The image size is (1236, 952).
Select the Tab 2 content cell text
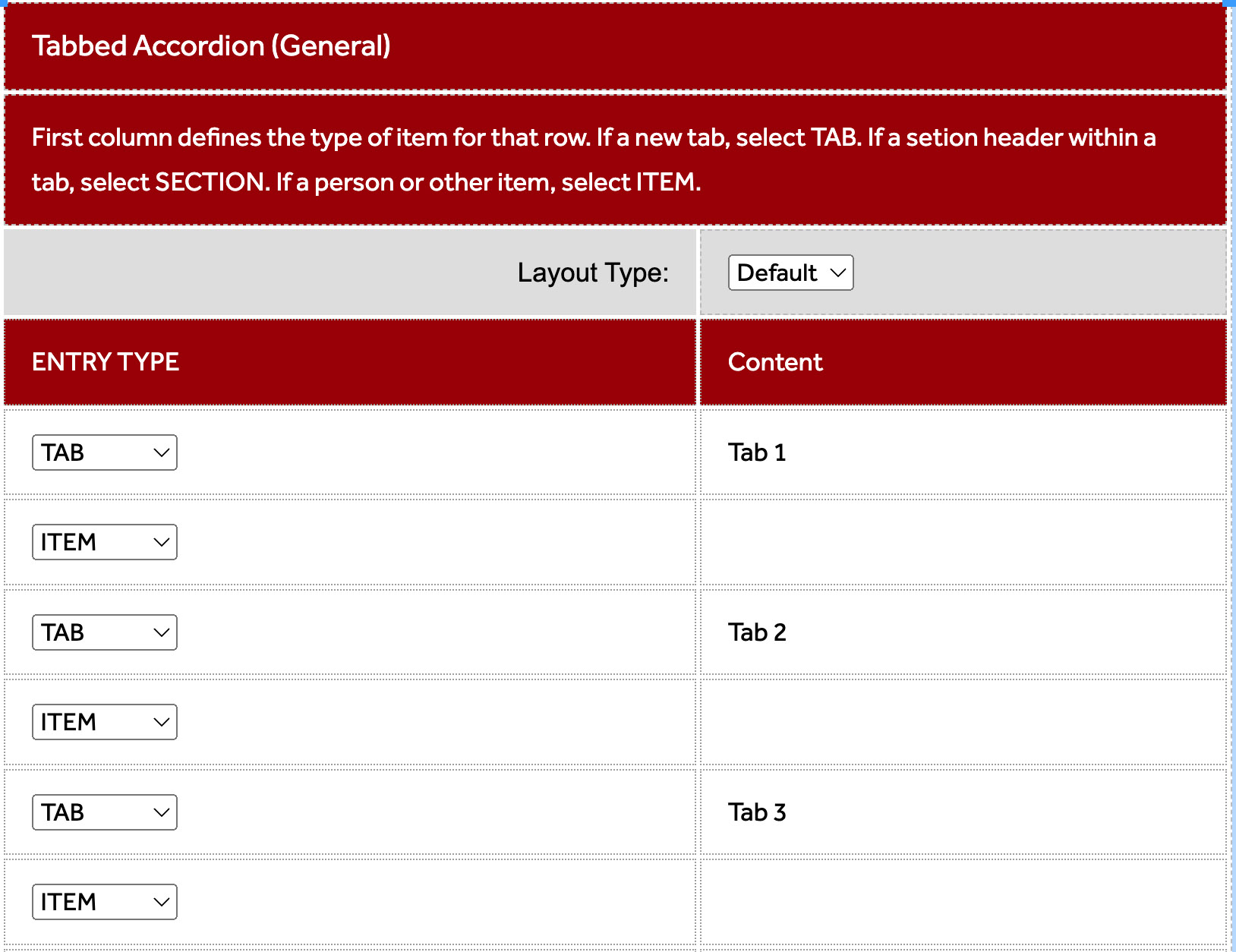(757, 632)
